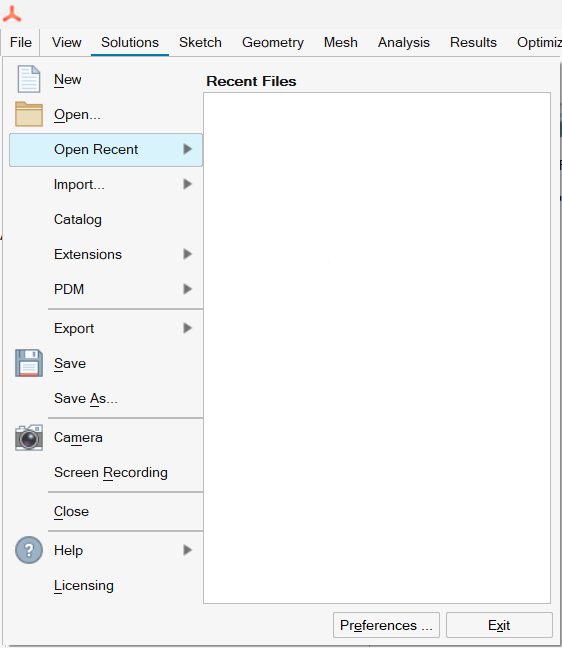Click the Save floppy disk icon
Viewport: 562px width, 648px height.
point(29,363)
